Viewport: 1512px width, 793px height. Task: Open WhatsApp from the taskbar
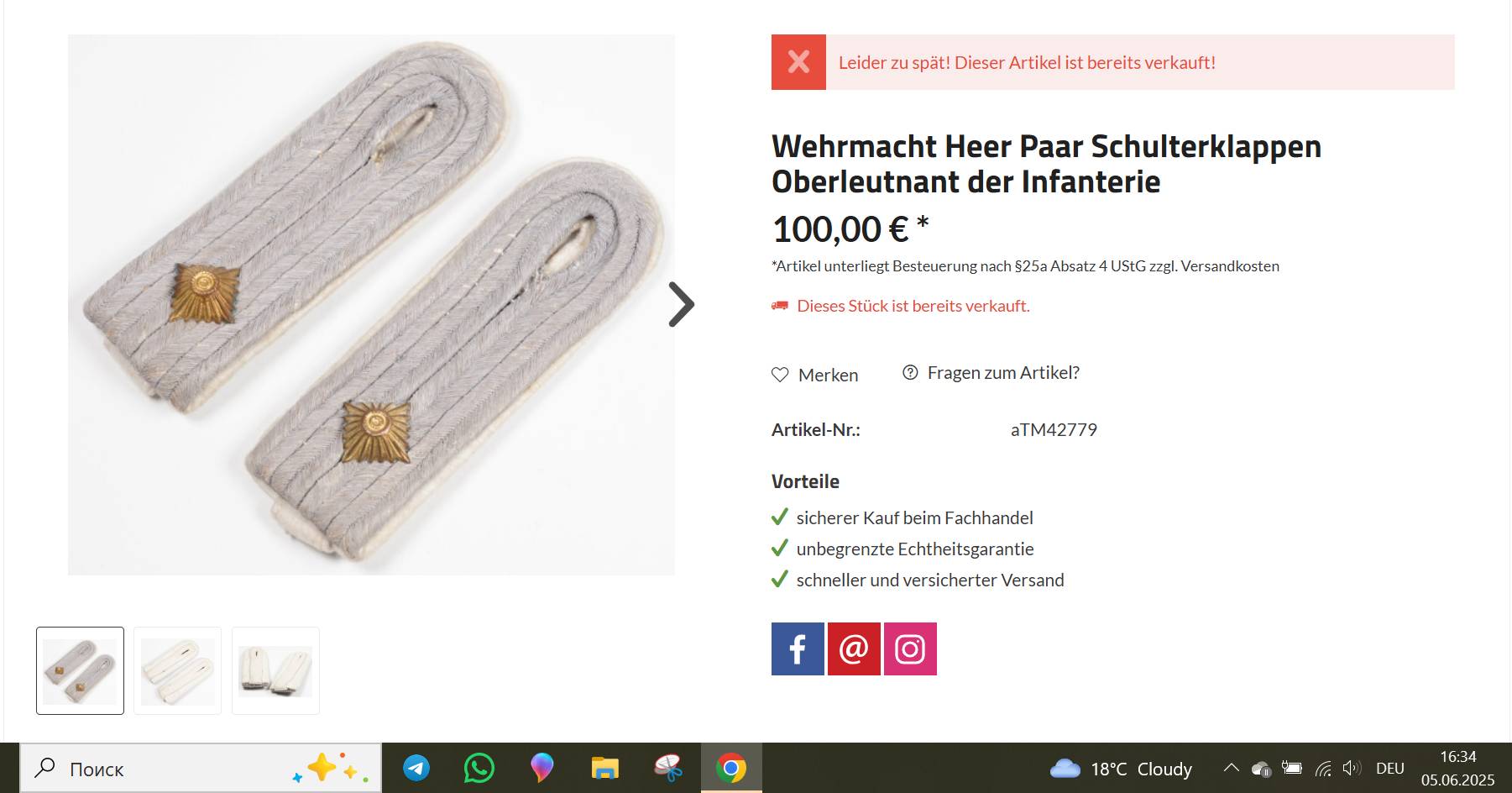(x=479, y=768)
